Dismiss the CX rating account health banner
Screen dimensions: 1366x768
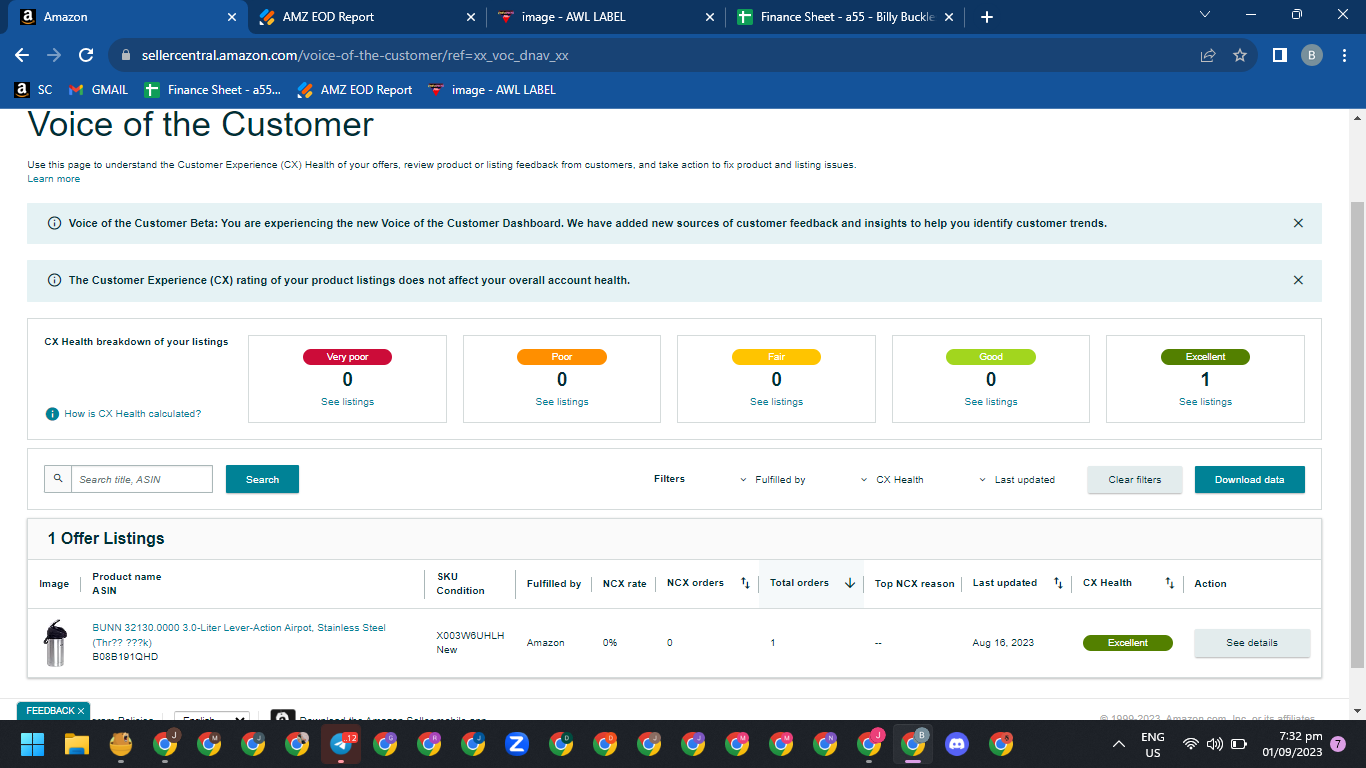(x=1298, y=280)
